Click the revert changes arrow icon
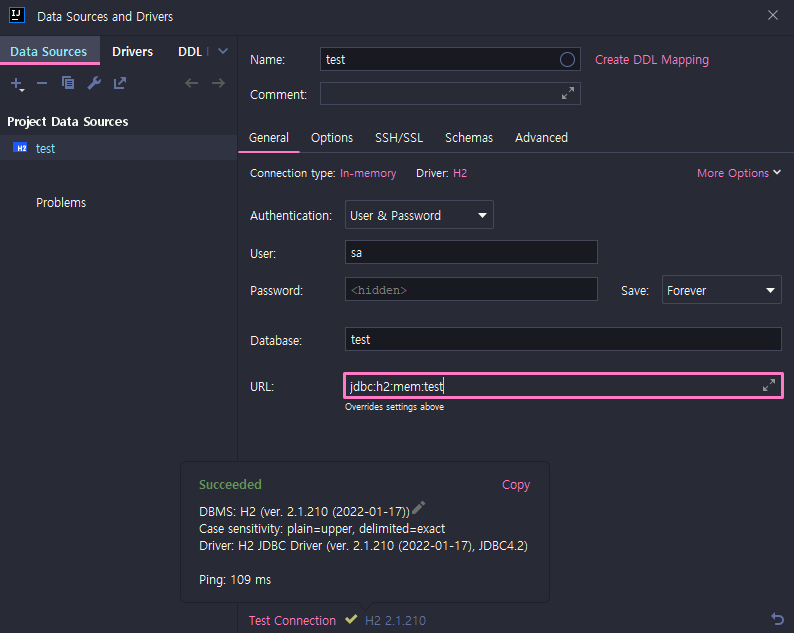The image size is (794, 633). point(777,619)
